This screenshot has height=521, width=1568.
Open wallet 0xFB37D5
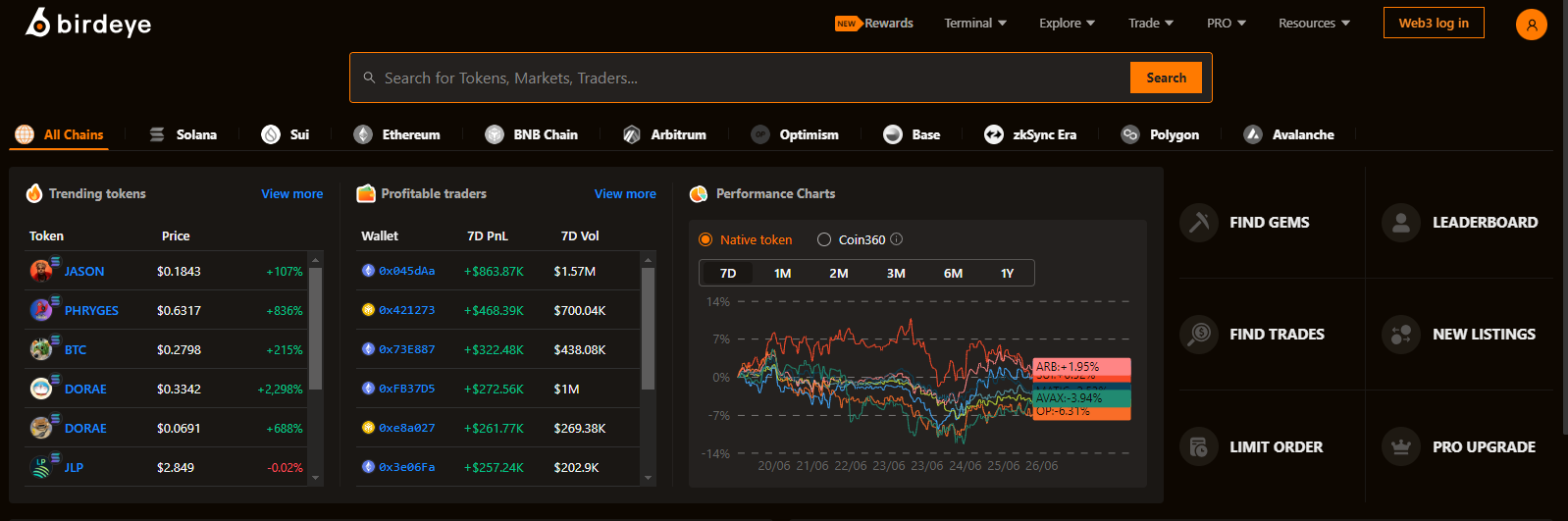pyautogui.click(x=406, y=389)
